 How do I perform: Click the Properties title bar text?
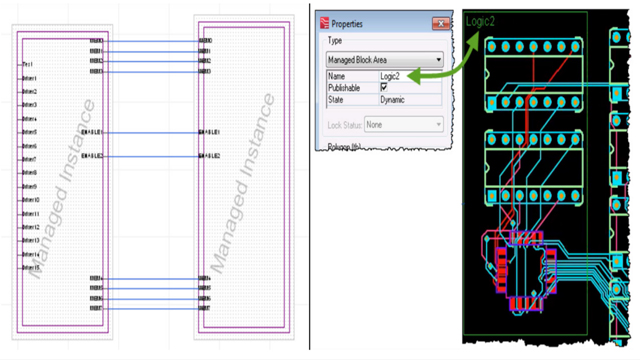347,24
